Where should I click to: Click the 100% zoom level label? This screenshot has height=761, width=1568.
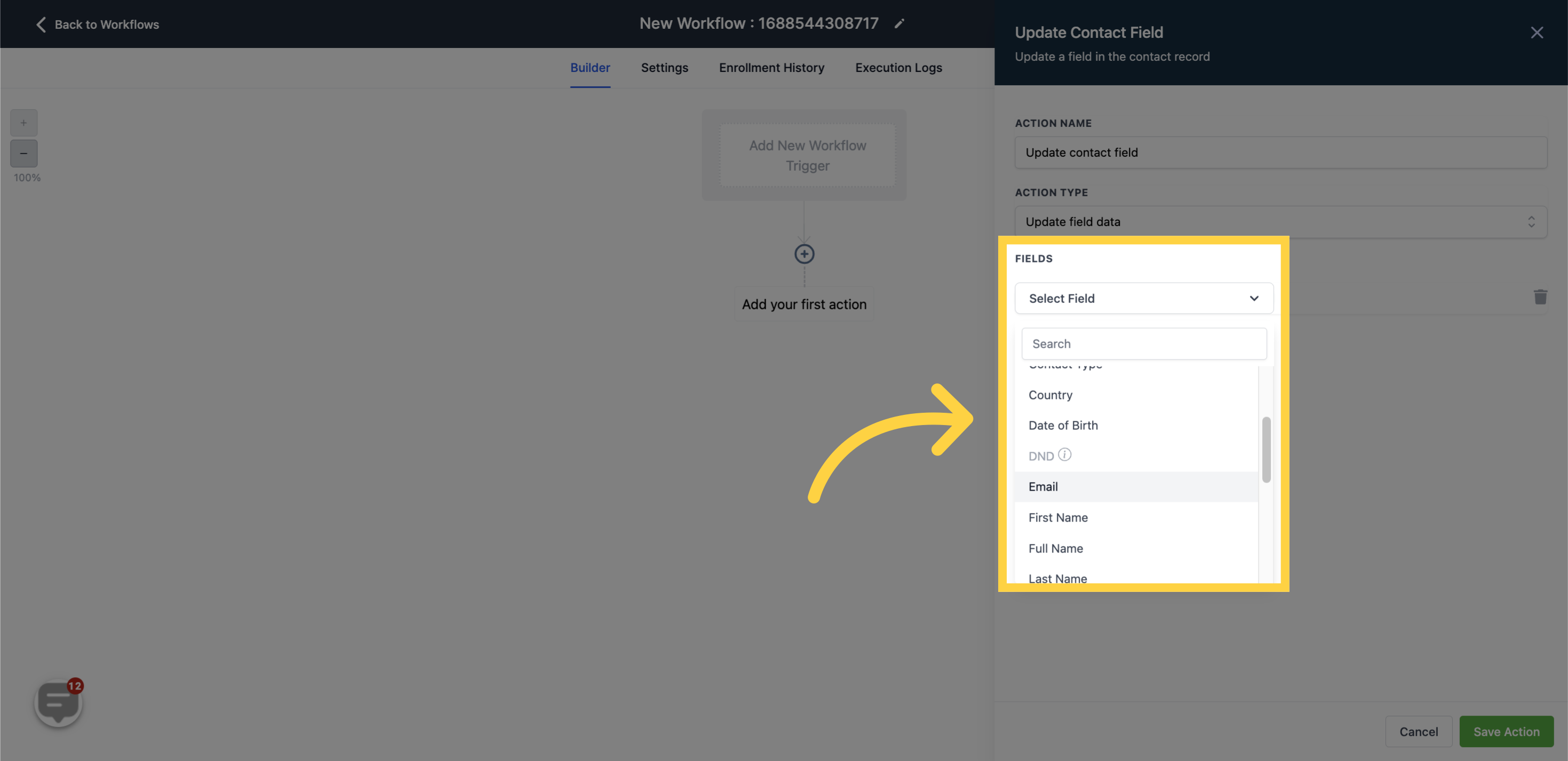tap(27, 178)
